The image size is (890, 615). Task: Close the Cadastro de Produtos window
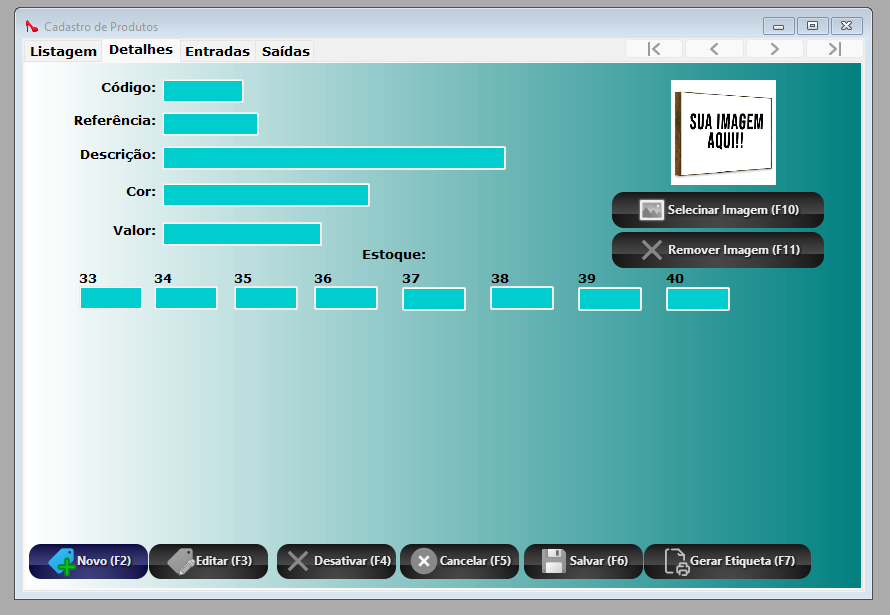[846, 26]
